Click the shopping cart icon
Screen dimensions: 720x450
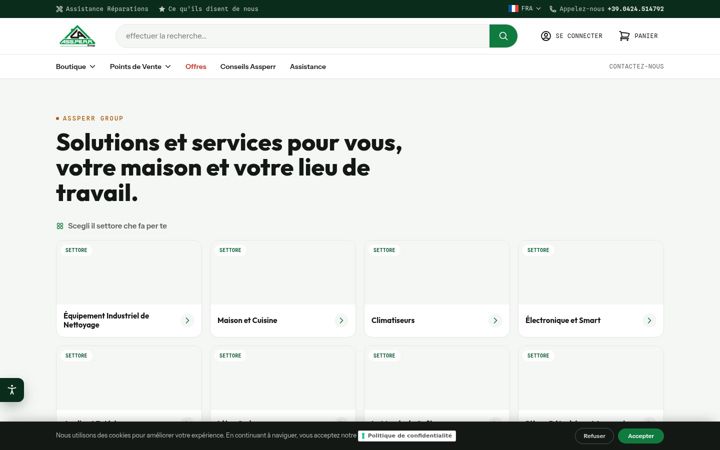coord(624,36)
